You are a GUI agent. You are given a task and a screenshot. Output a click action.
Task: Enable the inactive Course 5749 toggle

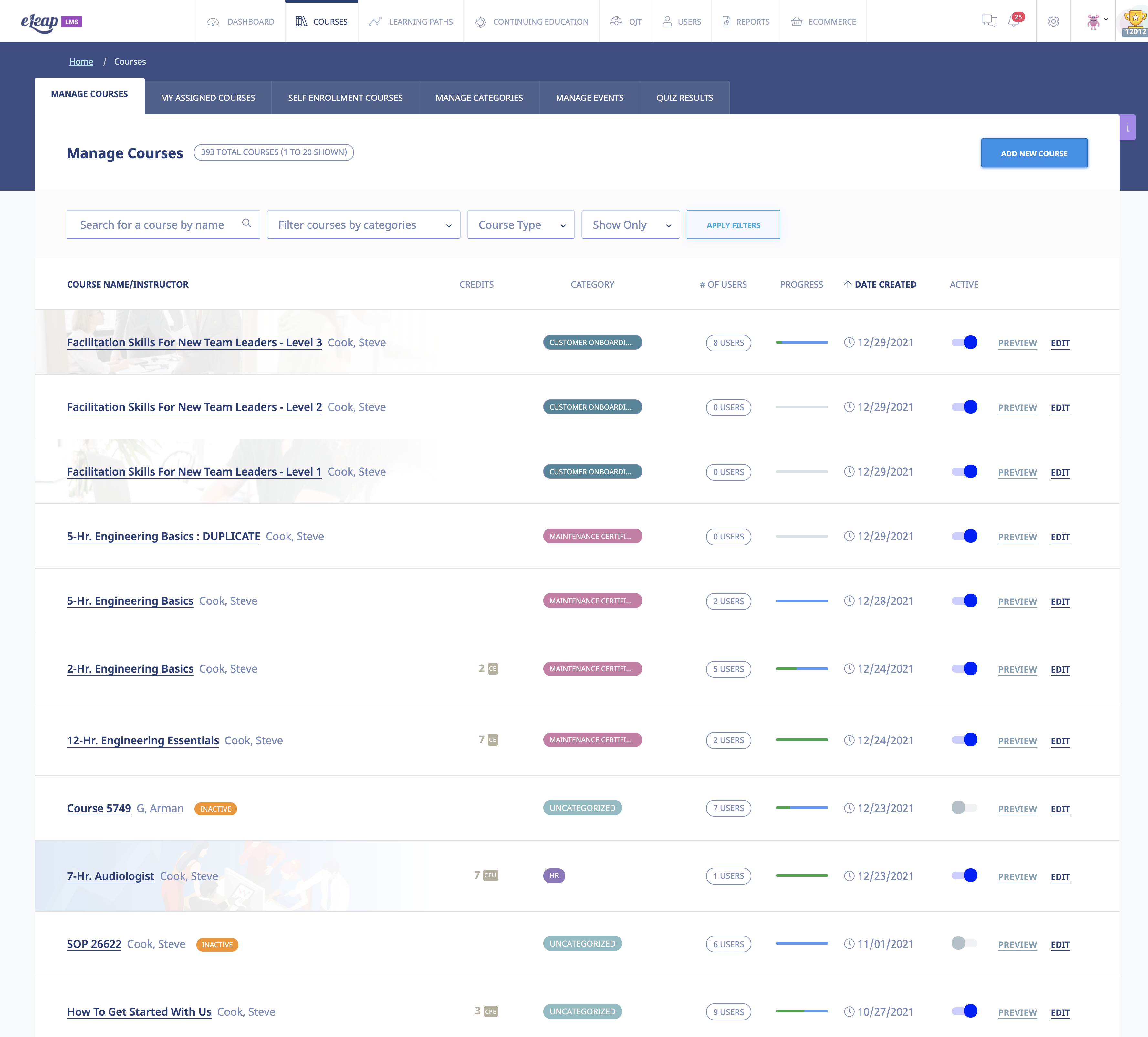pos(964,808)
